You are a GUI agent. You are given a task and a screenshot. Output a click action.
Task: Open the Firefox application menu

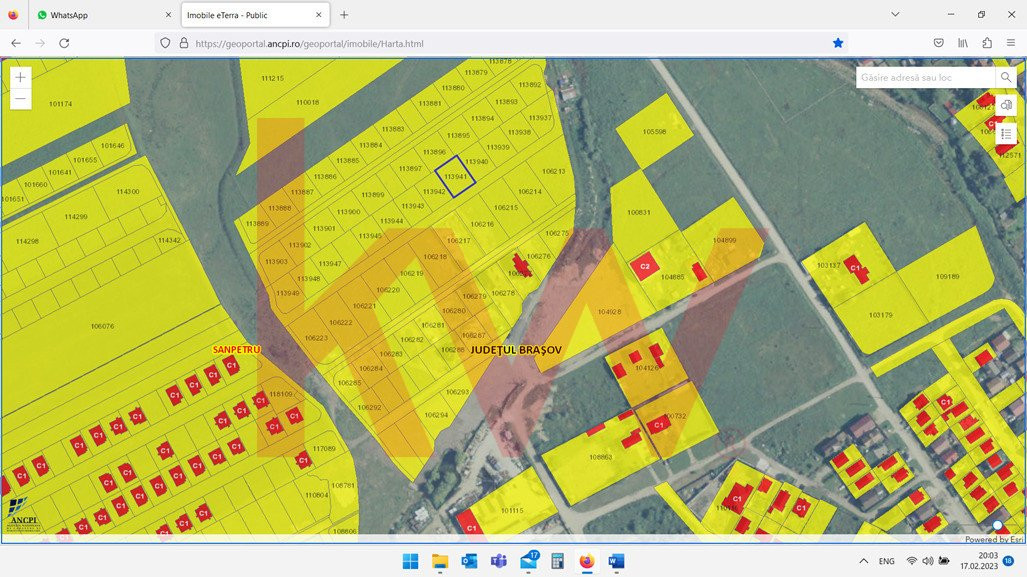tap(1011, 43)
